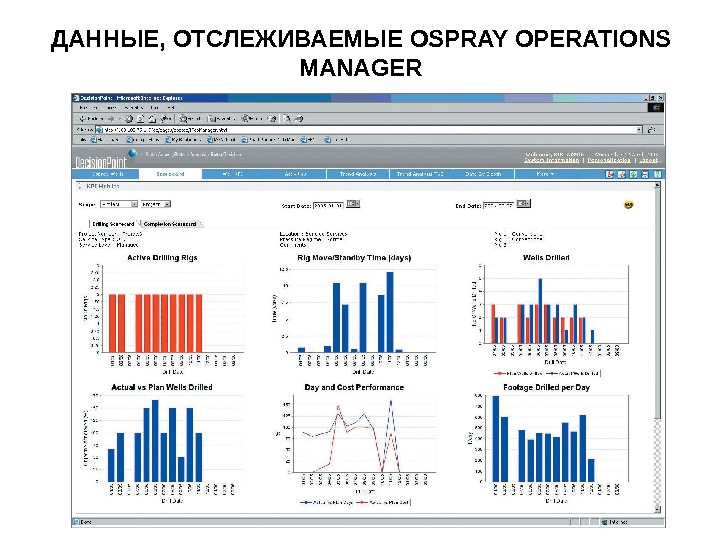The image size is (720, 540).
Task: Click the page scrollbar up arrow
Action: 657,185
